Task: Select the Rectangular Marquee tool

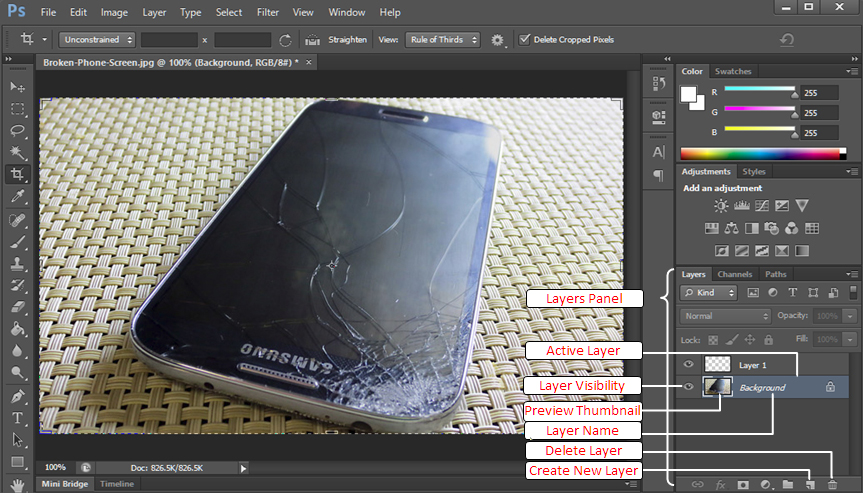Action: tap(17, 109)
